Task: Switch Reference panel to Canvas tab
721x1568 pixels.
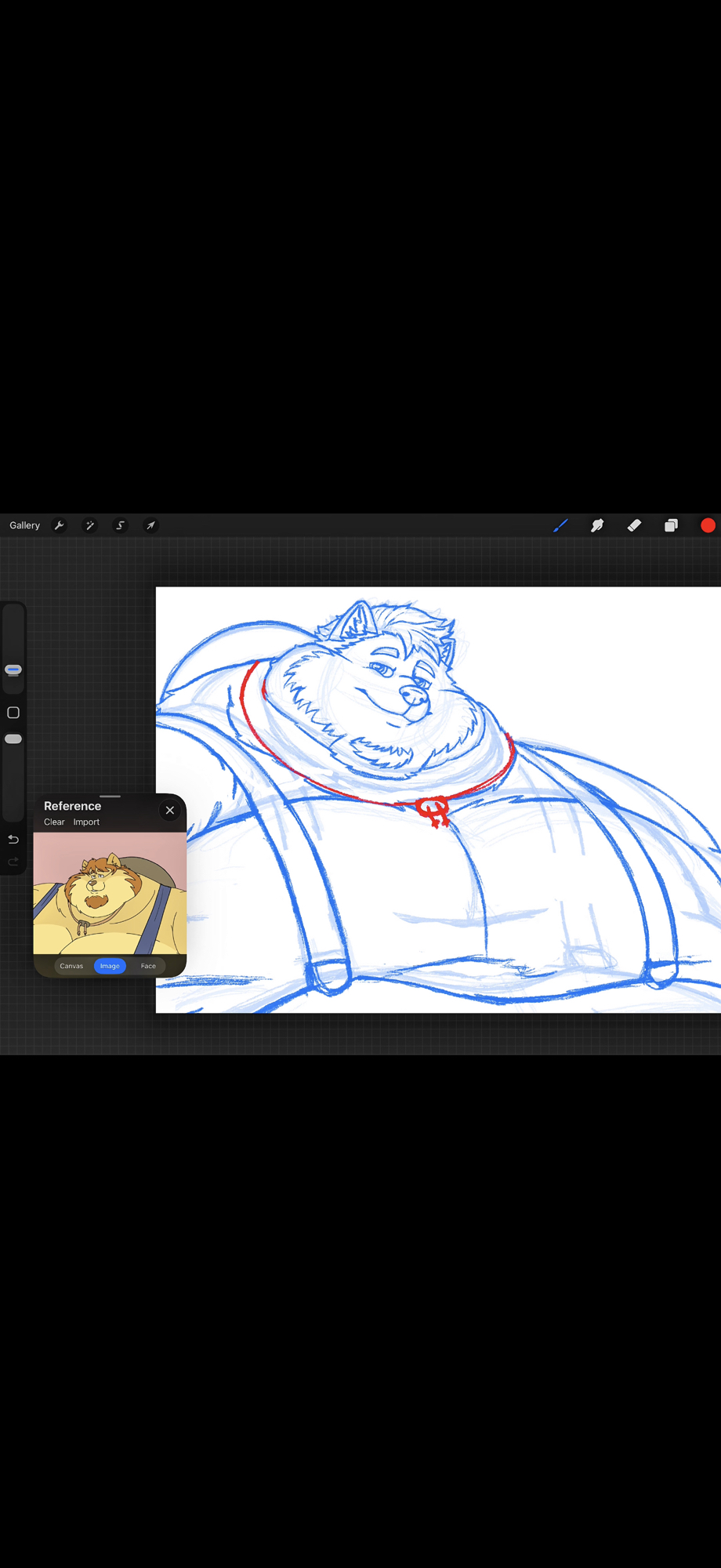Action: click(x=71, y=966)
